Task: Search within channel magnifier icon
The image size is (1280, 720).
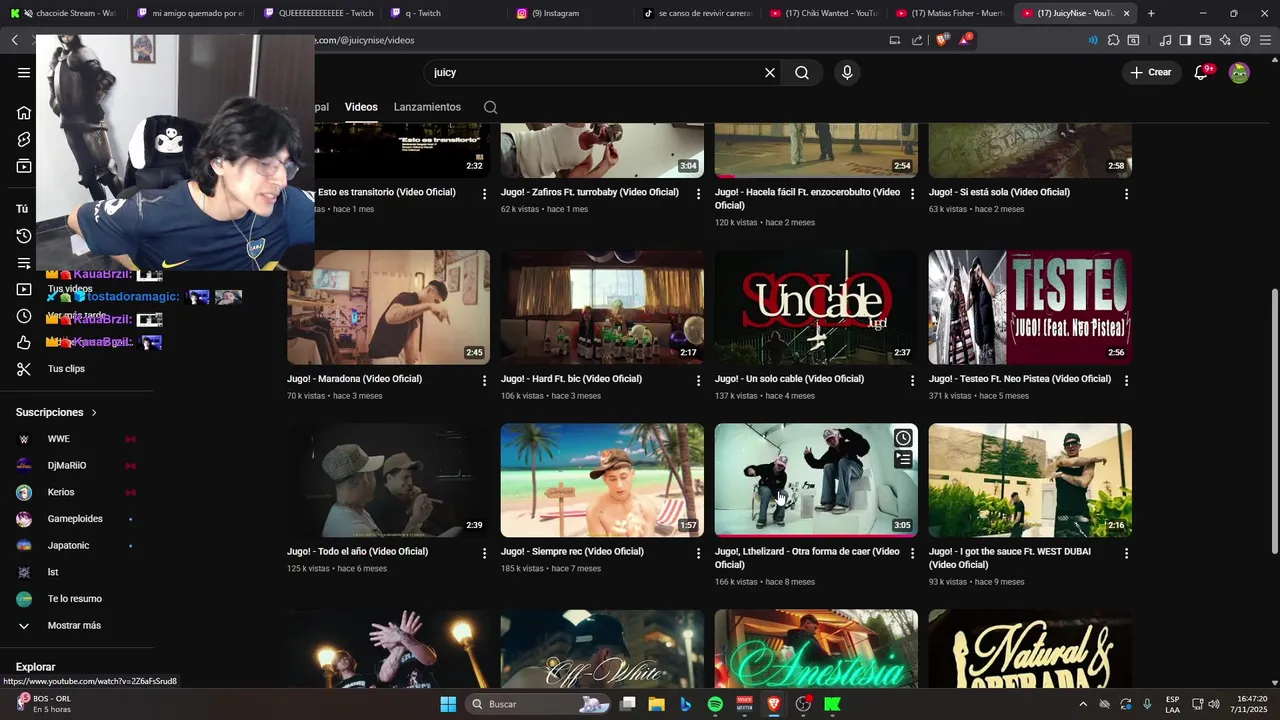Action: point(490,107)
